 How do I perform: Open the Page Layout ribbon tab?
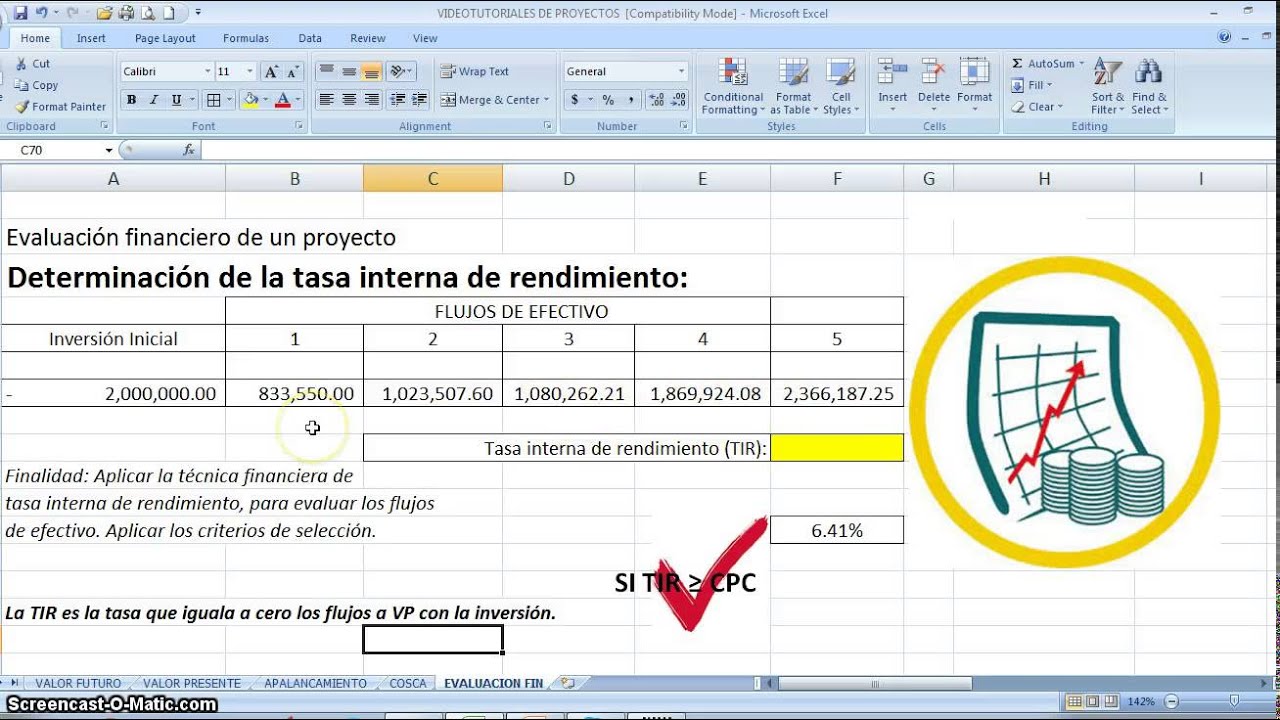click(x=165, y=38)
